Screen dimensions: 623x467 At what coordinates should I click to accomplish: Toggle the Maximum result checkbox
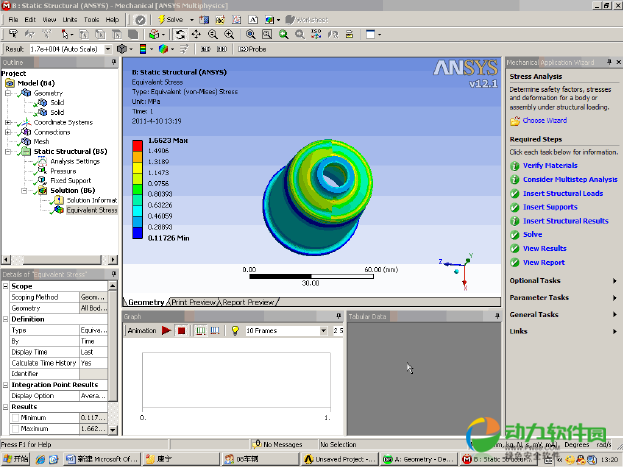pos(15,429)
